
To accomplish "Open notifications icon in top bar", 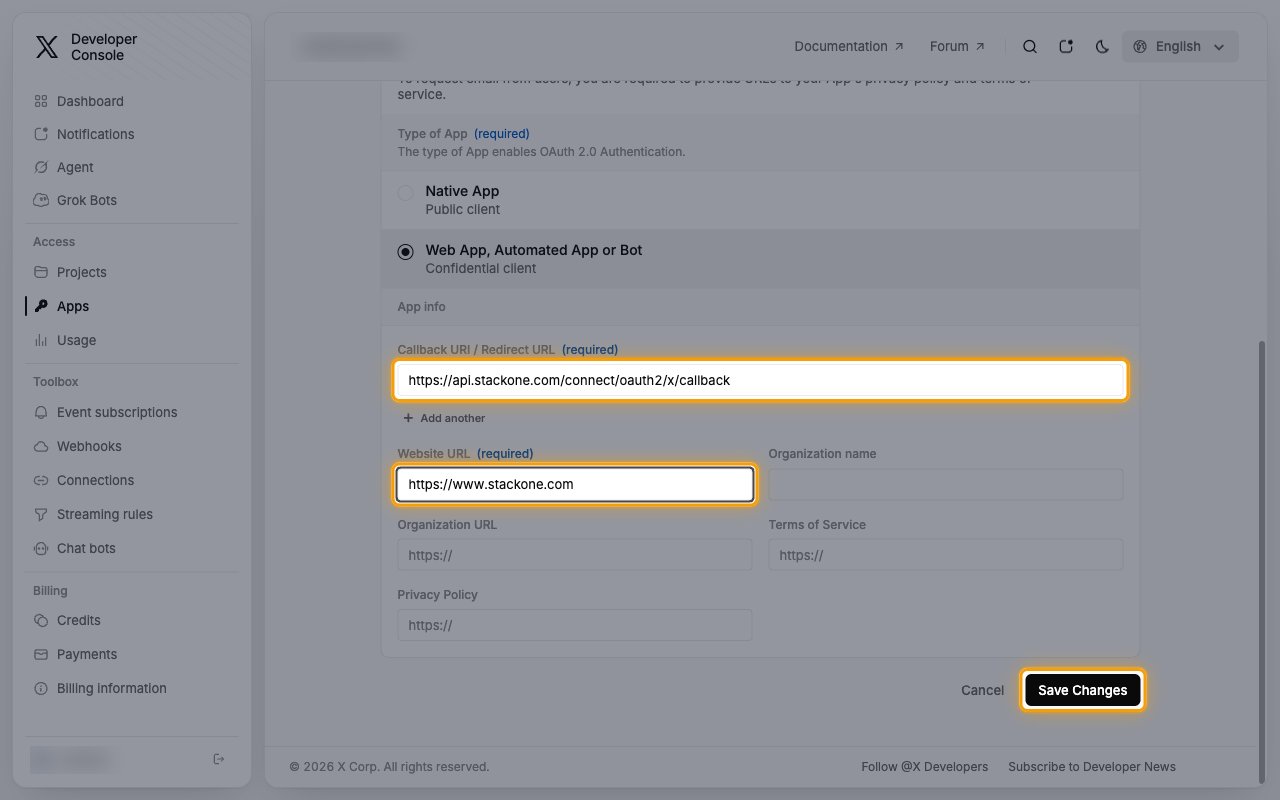I will 1066,46.
